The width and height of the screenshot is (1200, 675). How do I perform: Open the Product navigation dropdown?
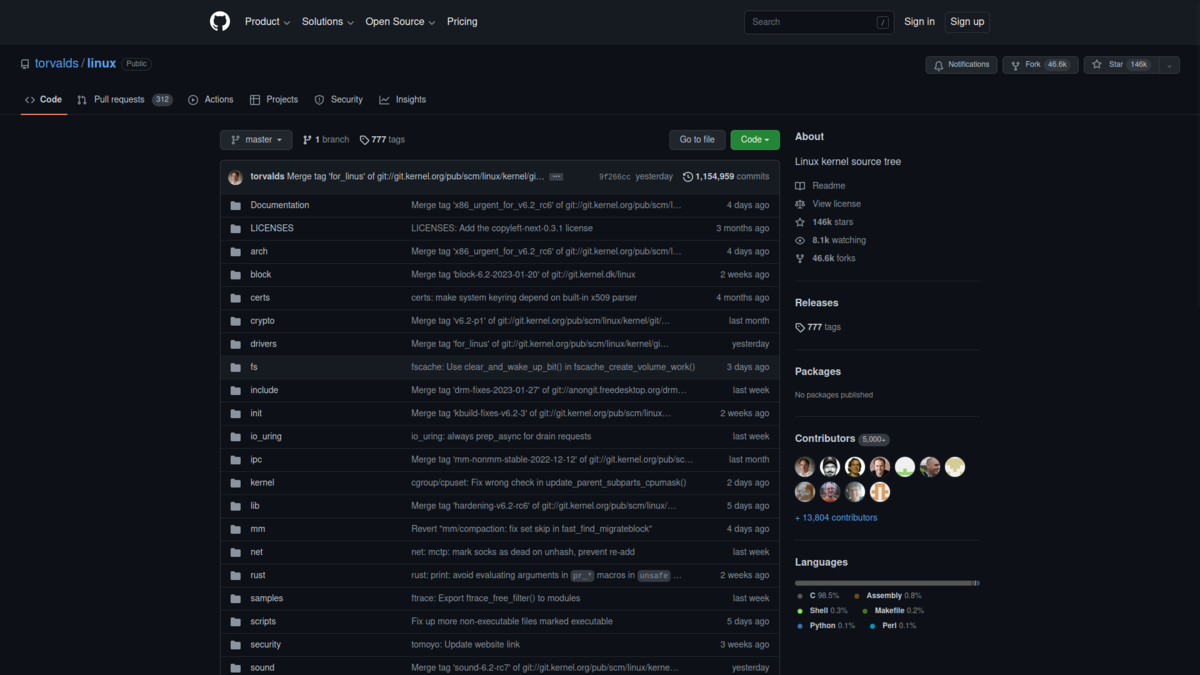point(267,21)
